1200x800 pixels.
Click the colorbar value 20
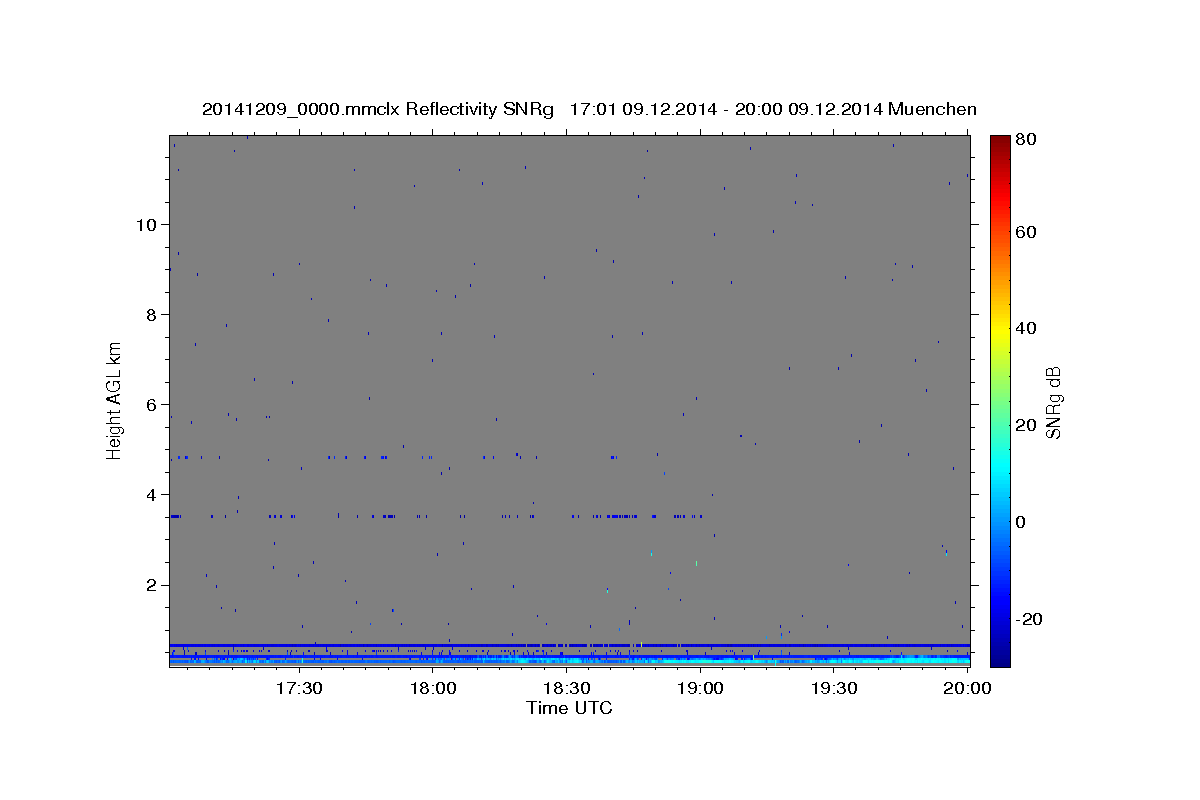(1026, 425)
